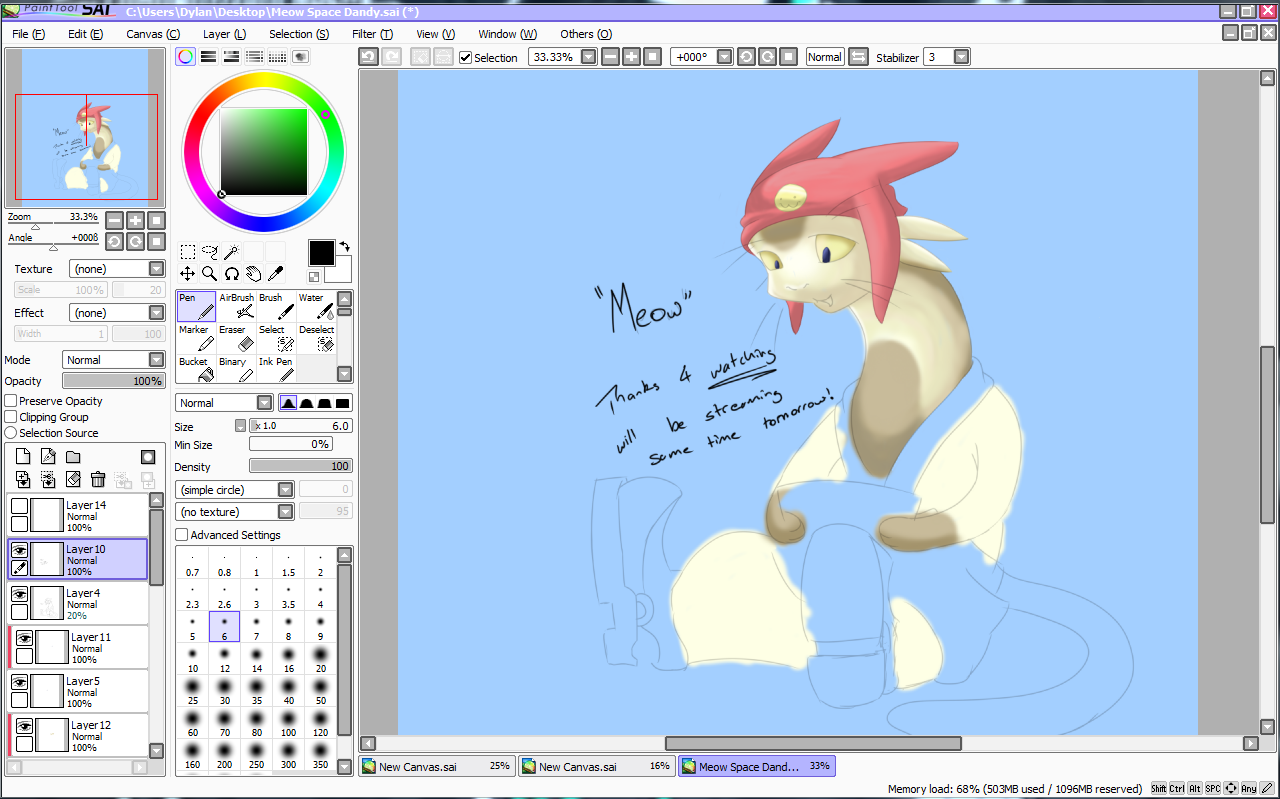Pick the Magic Wand selection tool
This screenshot has height=799, width=1280.
pos(231,252)
